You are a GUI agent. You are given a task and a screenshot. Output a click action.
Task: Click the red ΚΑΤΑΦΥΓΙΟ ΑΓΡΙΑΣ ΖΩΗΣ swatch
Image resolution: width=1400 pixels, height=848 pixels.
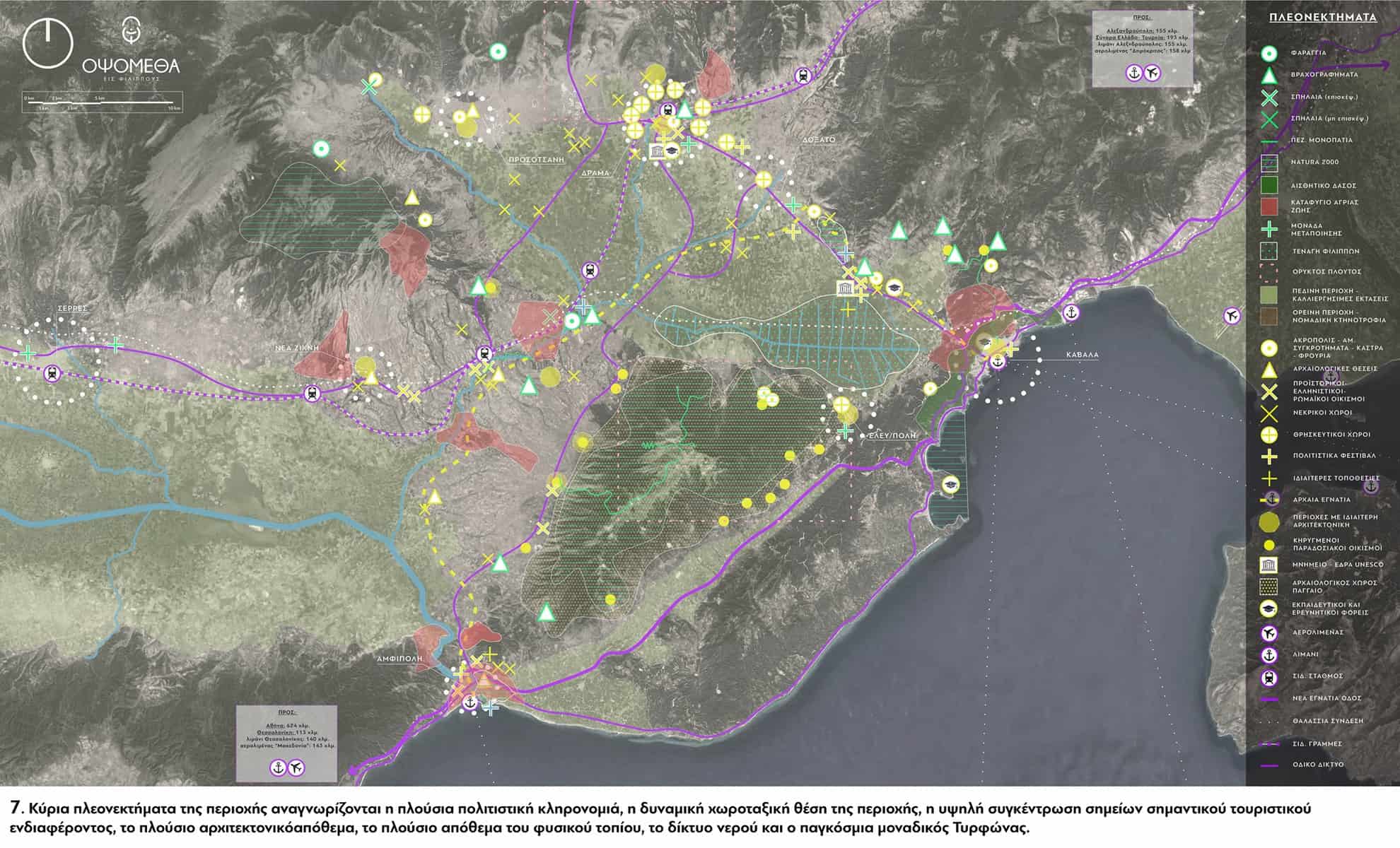1269,206
